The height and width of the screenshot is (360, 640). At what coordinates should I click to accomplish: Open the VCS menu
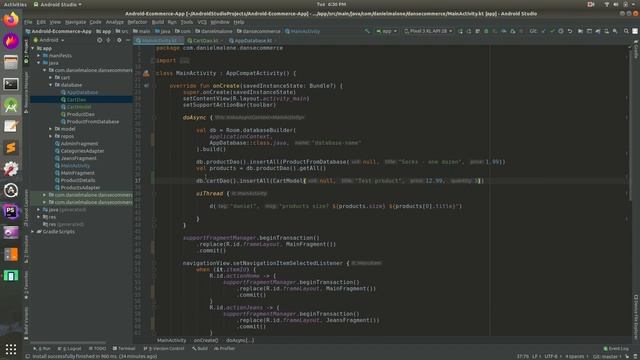point(202,22)
